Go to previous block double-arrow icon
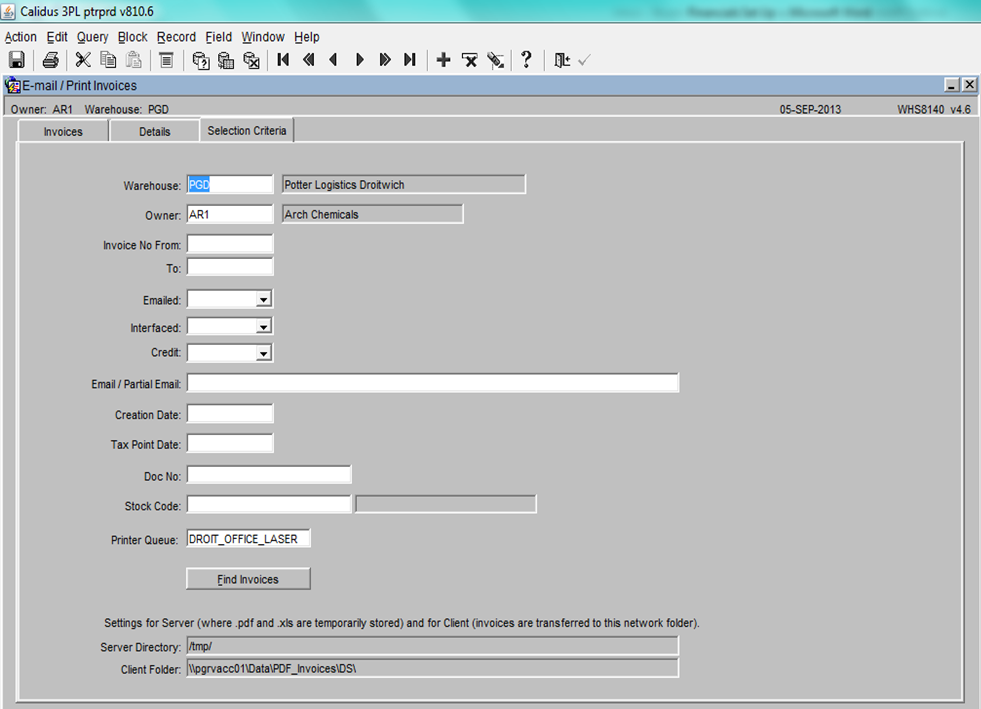The image size is (981, 709). tap(308, 60)
